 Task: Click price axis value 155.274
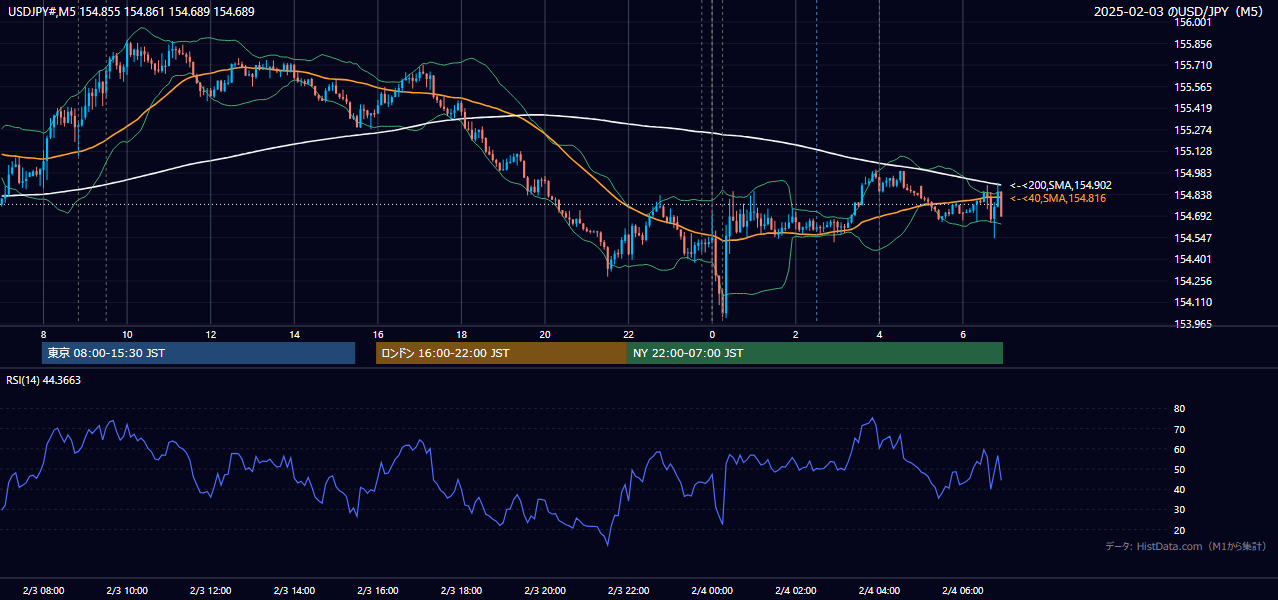[x=1193, y=130]
